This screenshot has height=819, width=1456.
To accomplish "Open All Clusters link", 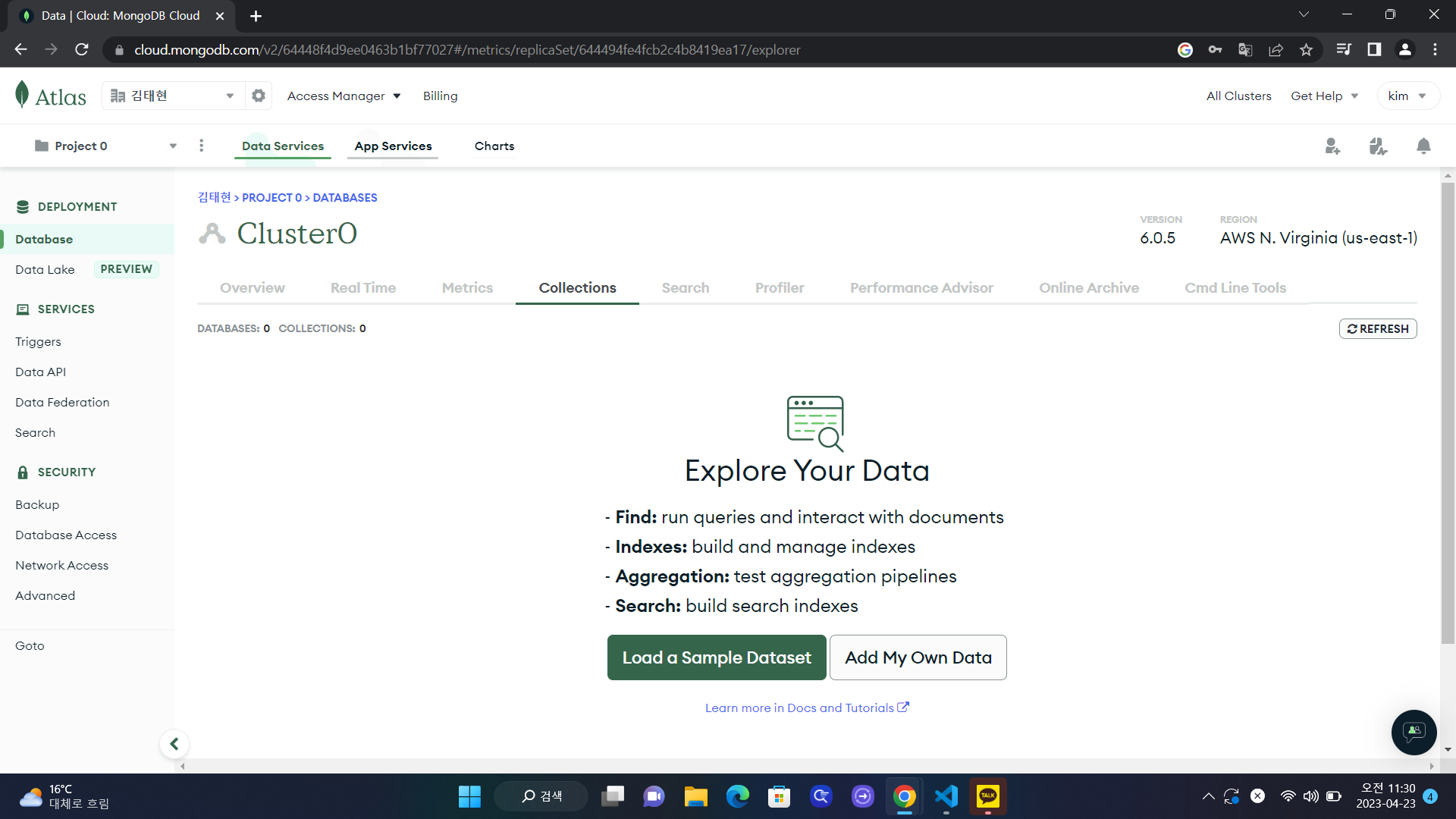I will tap(1239, 96).
